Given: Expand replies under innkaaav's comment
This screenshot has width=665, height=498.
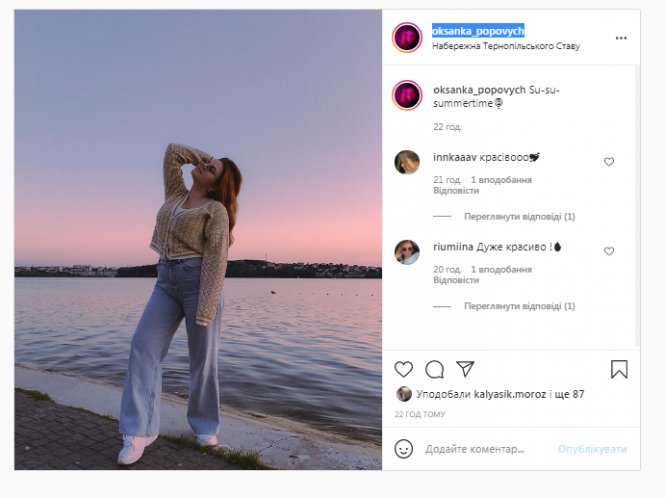Looking at the screenshot, I should [x=519, y=216].
